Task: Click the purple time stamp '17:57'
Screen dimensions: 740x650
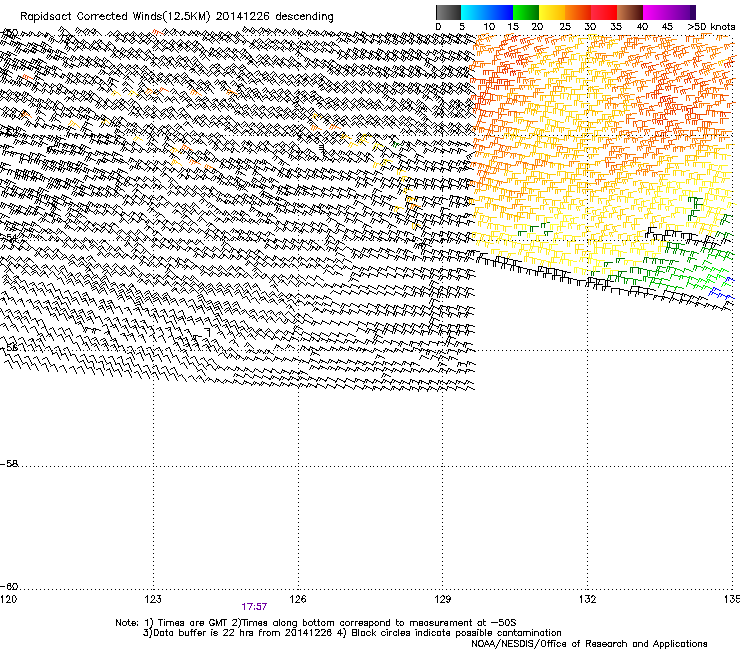Action: pos(254,607)
